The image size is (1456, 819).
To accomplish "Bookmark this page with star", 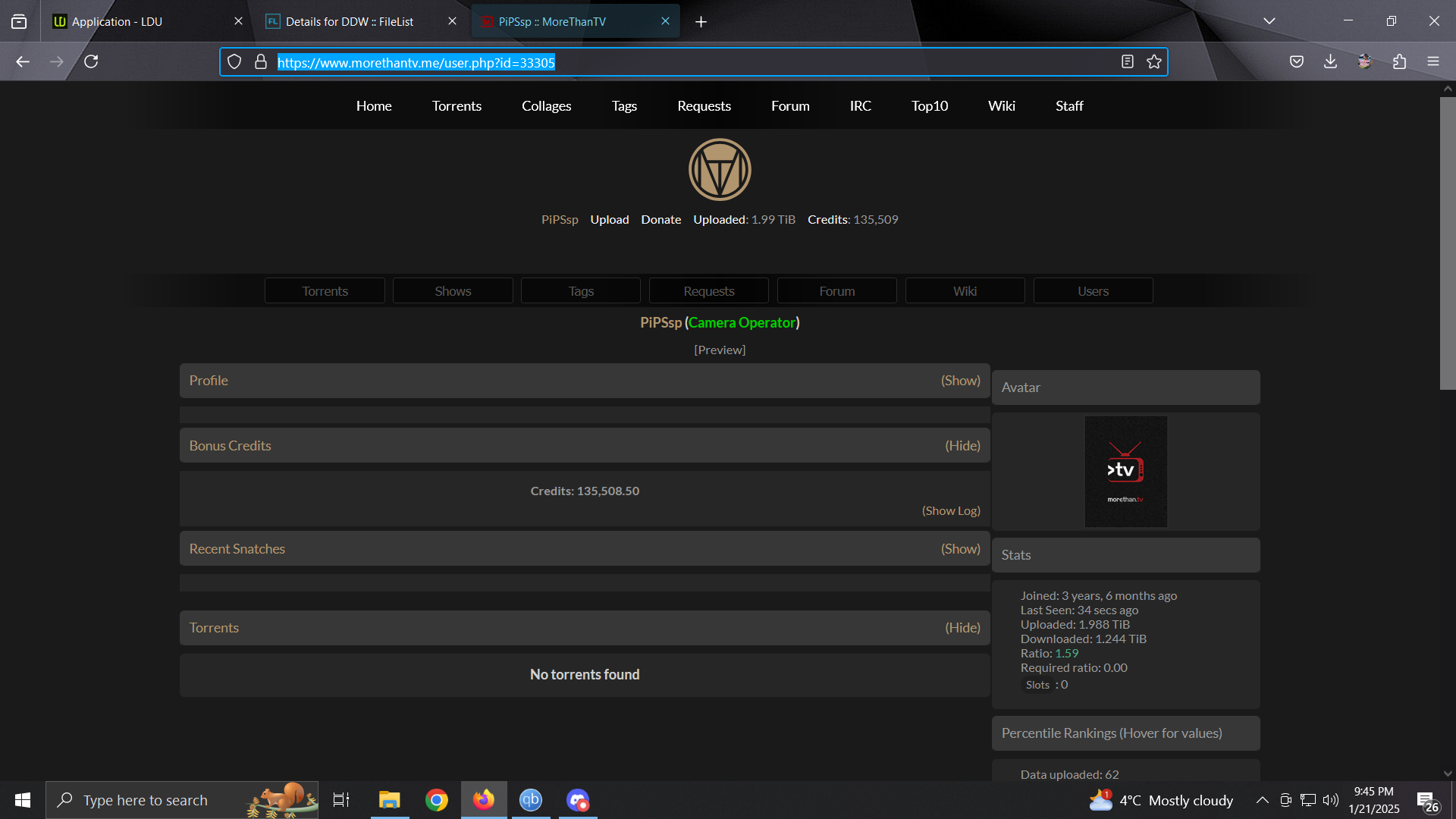I will [x=1154, y=62].
